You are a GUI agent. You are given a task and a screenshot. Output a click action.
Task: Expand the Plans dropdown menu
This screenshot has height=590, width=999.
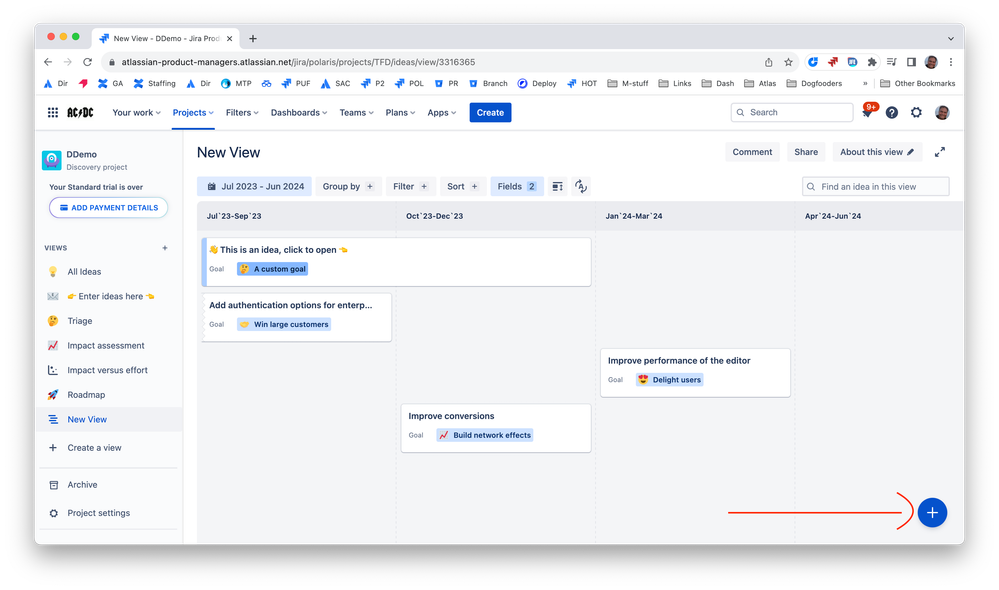[x=400, y=113]
